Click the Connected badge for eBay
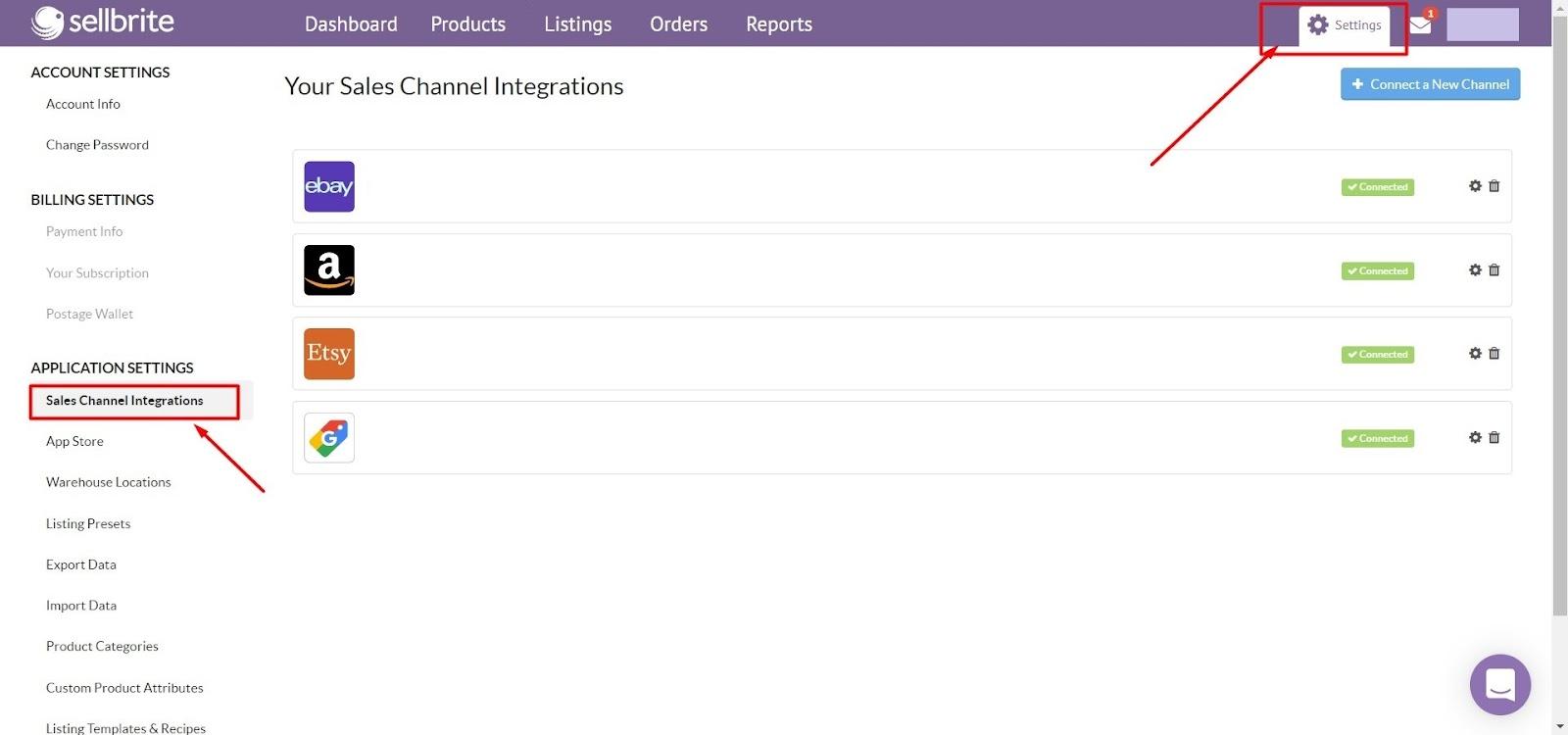Image resolution: width=1568 pixels, height=735 pixels. coord(1378,187)
